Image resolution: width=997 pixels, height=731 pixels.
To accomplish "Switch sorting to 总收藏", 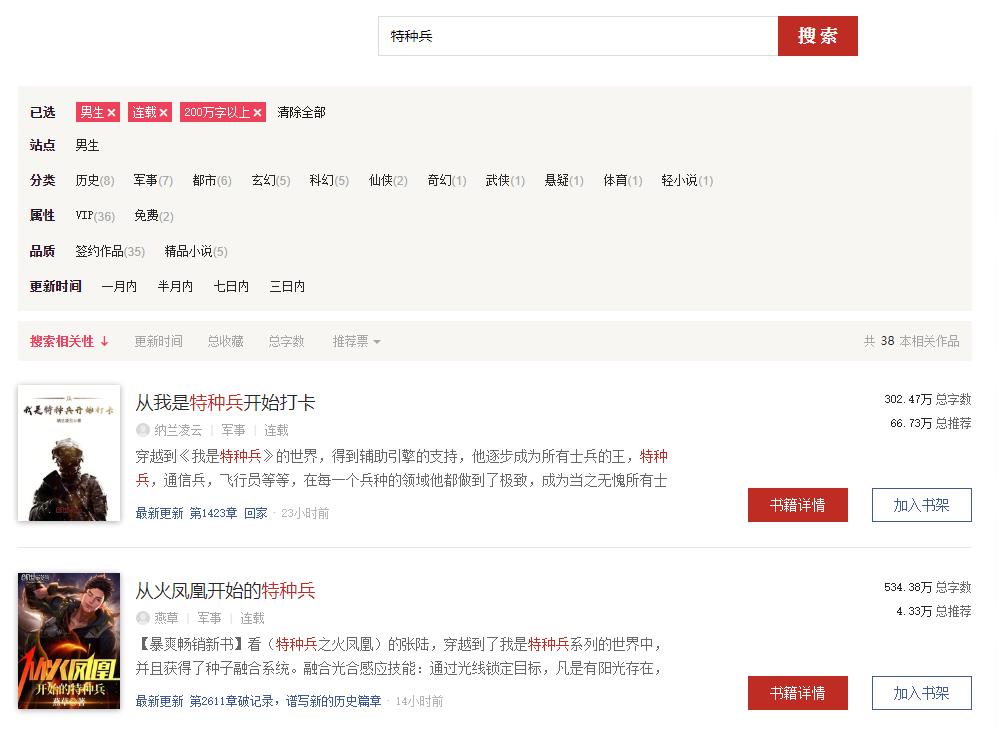I will pyautogui.click(x=225, y=341).
